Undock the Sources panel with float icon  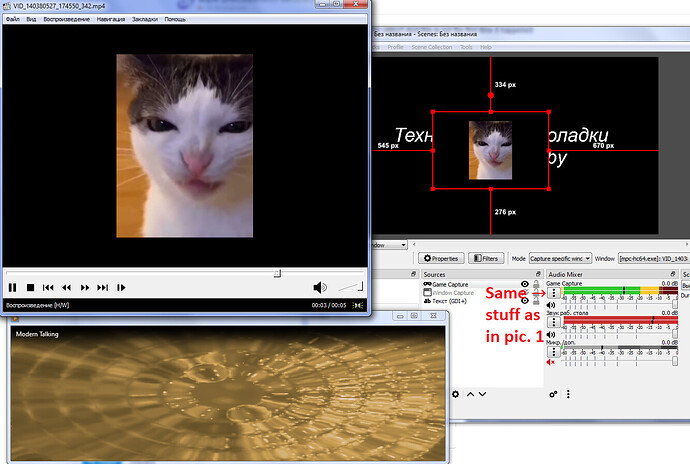point(538,274)
